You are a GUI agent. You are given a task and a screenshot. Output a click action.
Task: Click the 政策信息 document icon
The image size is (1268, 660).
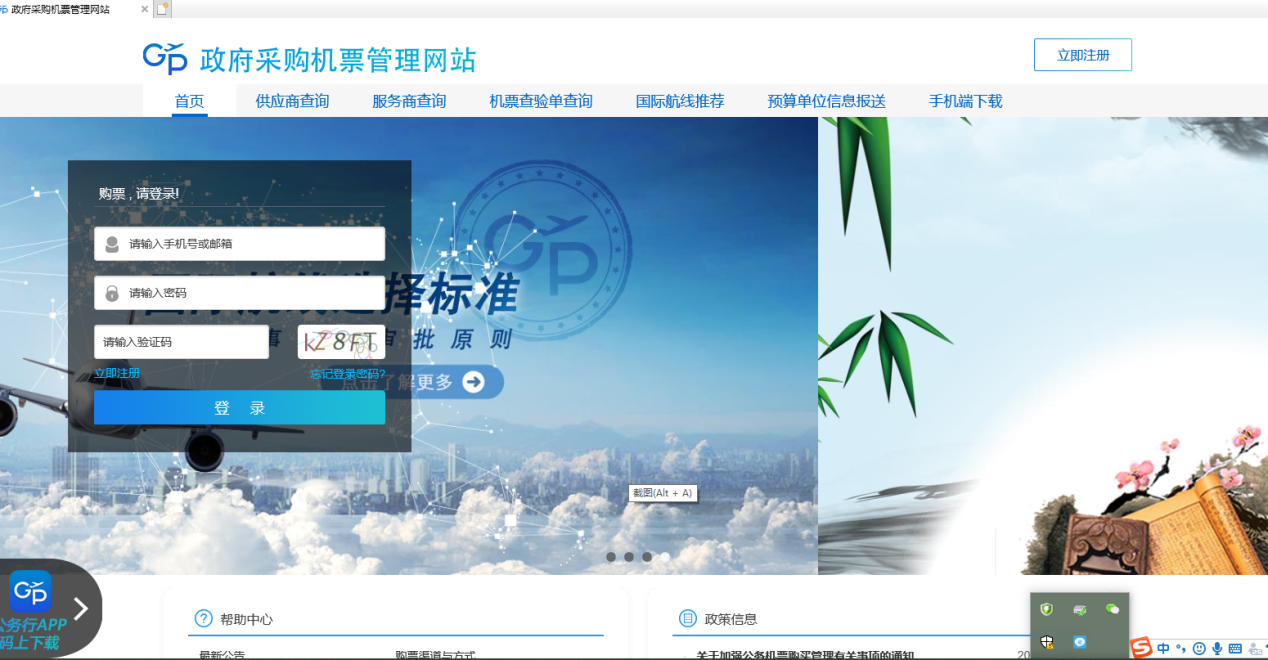[687, 619]
